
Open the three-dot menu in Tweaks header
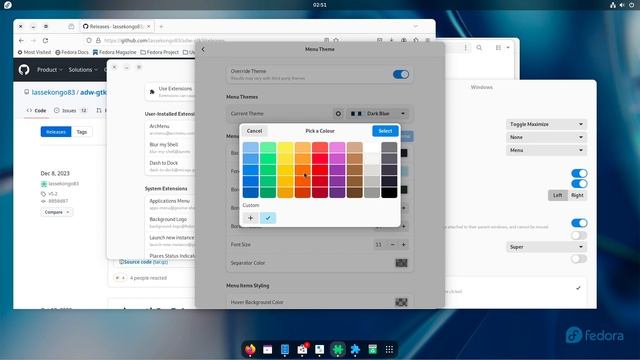pos(465,48)
